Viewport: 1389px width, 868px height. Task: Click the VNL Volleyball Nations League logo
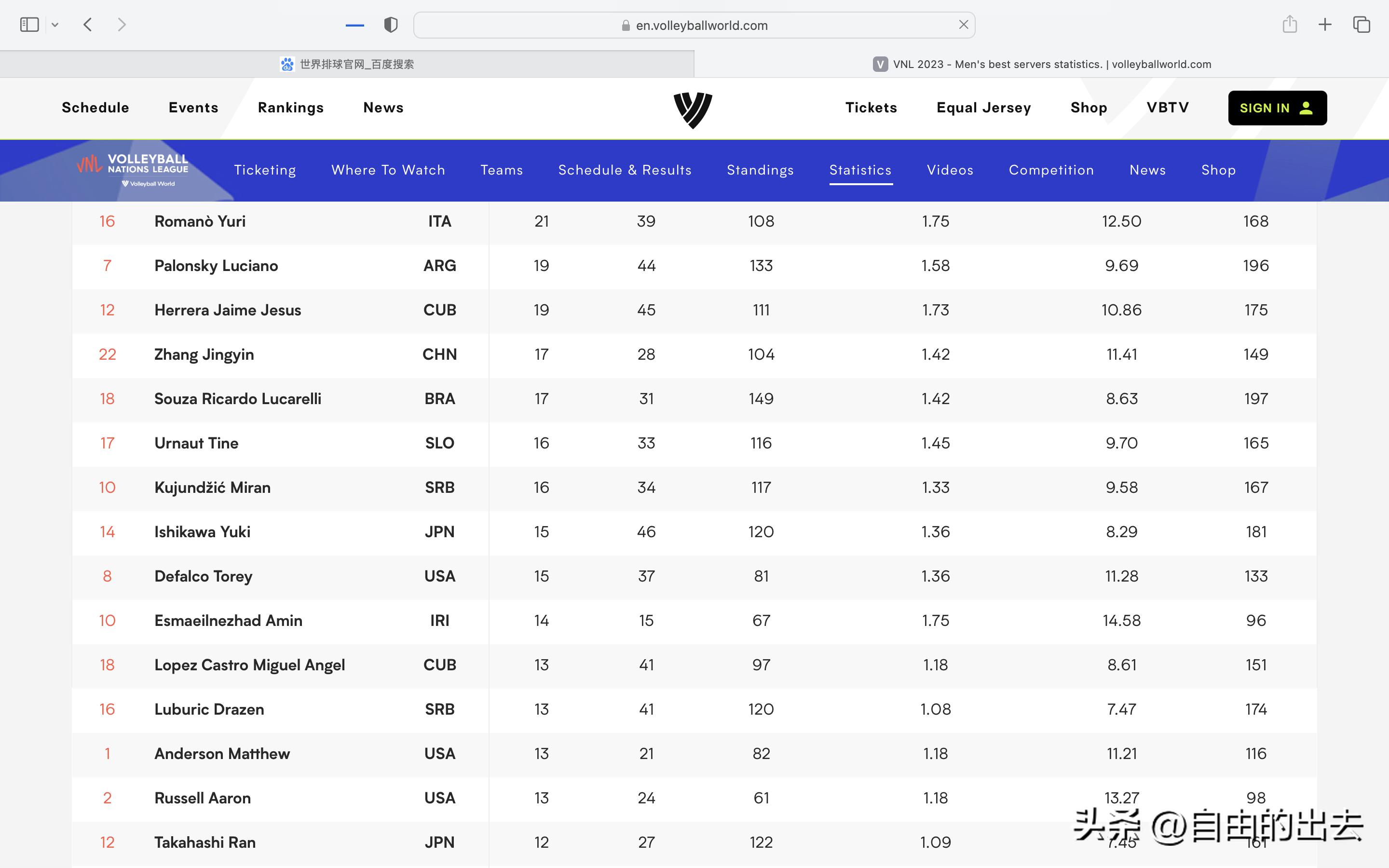pos(133,169)
